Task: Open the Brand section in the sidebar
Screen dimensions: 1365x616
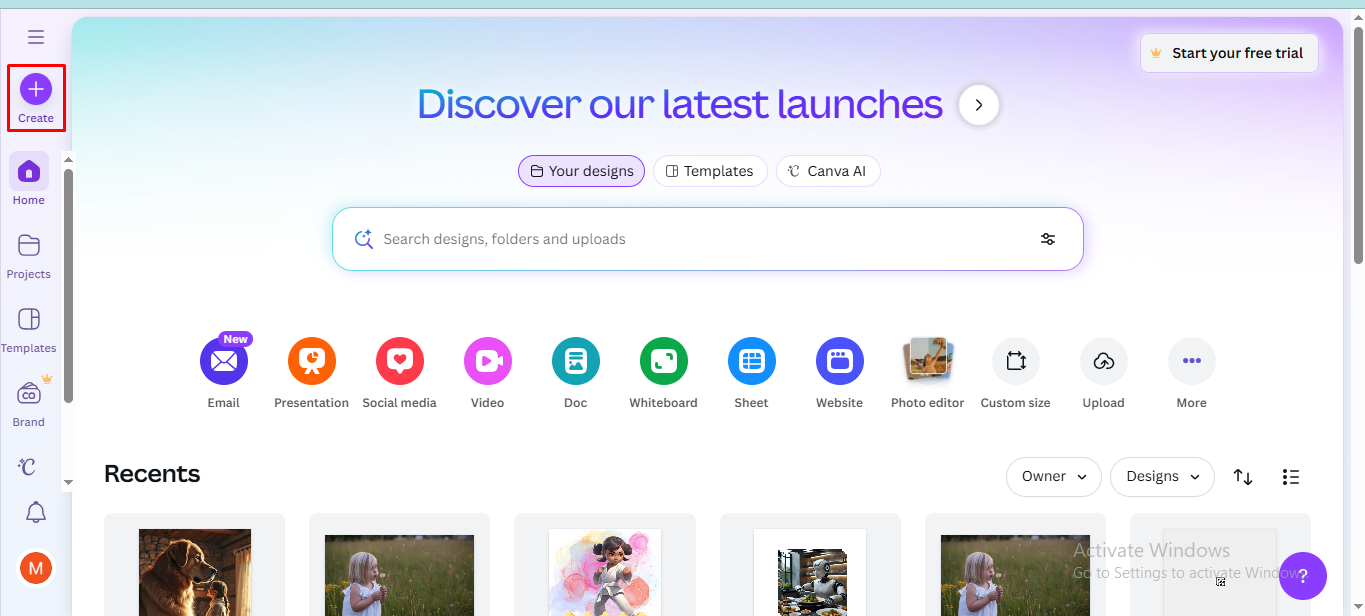Action: click(28, 399)
